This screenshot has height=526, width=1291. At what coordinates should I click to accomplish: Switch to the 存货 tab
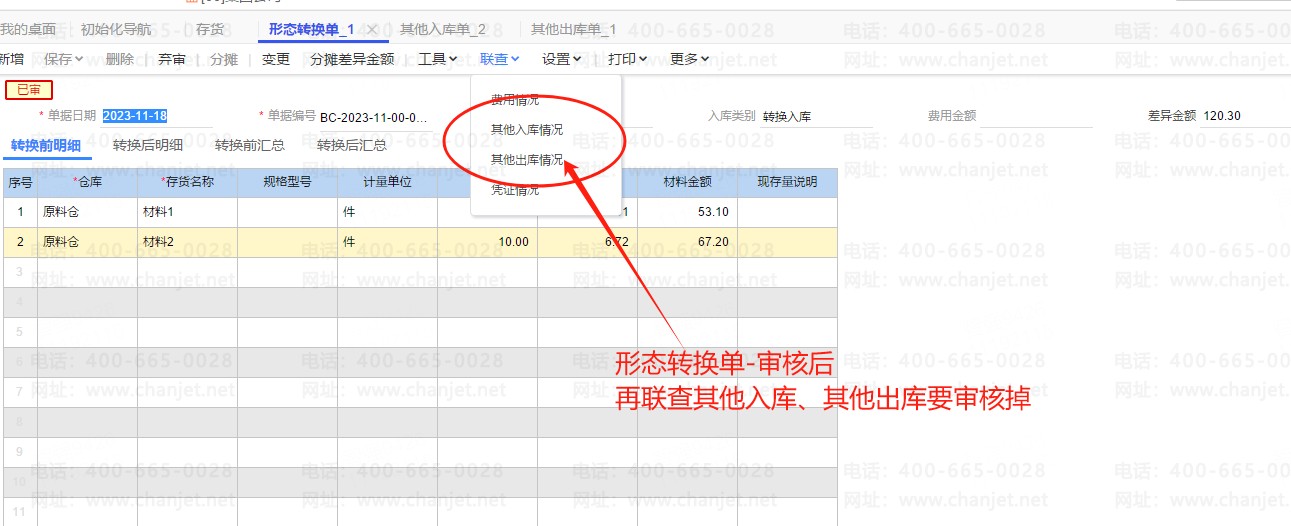click(210, 30)
